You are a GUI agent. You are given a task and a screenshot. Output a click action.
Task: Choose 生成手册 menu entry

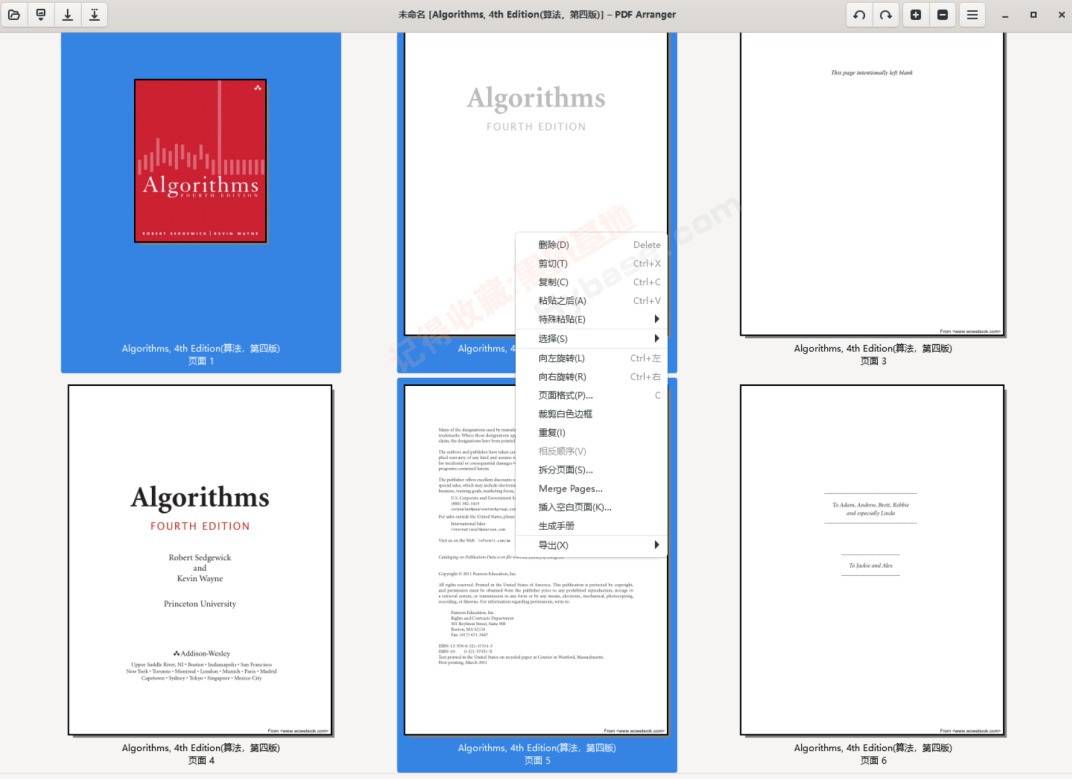pos(591,525)
